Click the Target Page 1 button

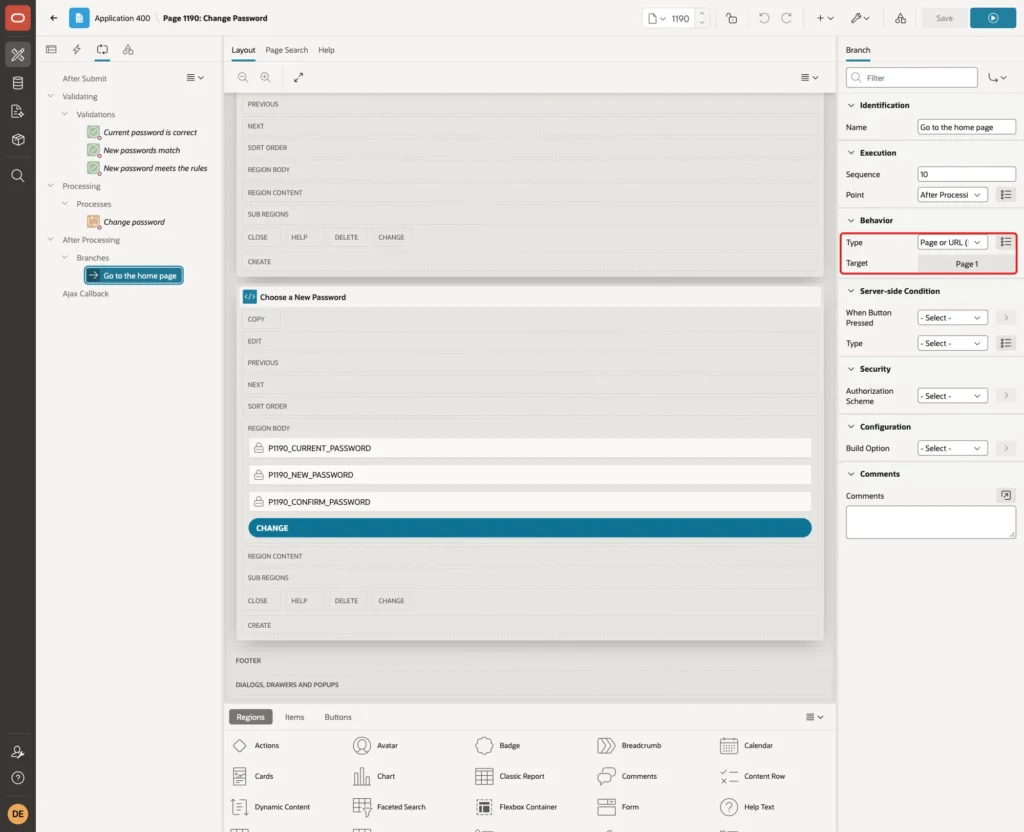[x=967, y=264]
